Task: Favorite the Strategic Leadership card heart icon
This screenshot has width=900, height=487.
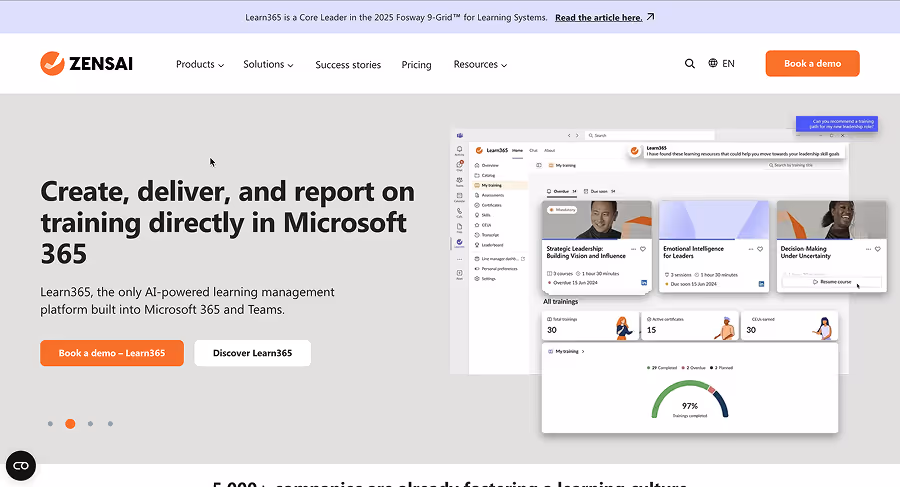Action: (x=643, y=249)
